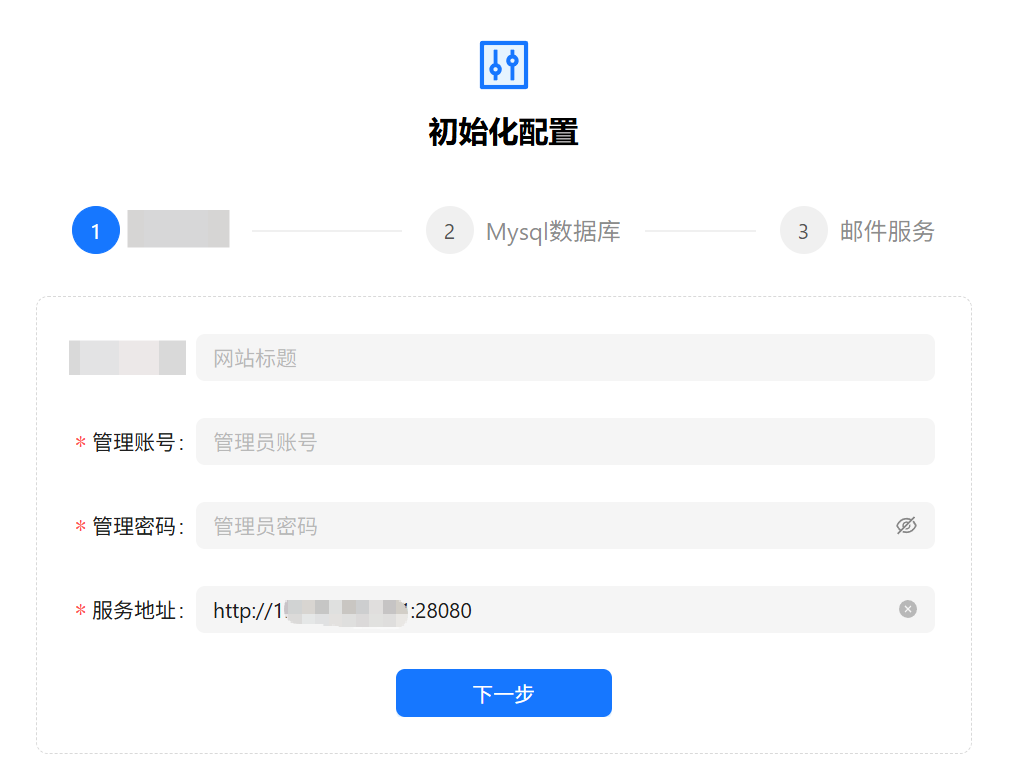Click the 管理密码 field label
The image size is (1011, 780).
point(135,527)
